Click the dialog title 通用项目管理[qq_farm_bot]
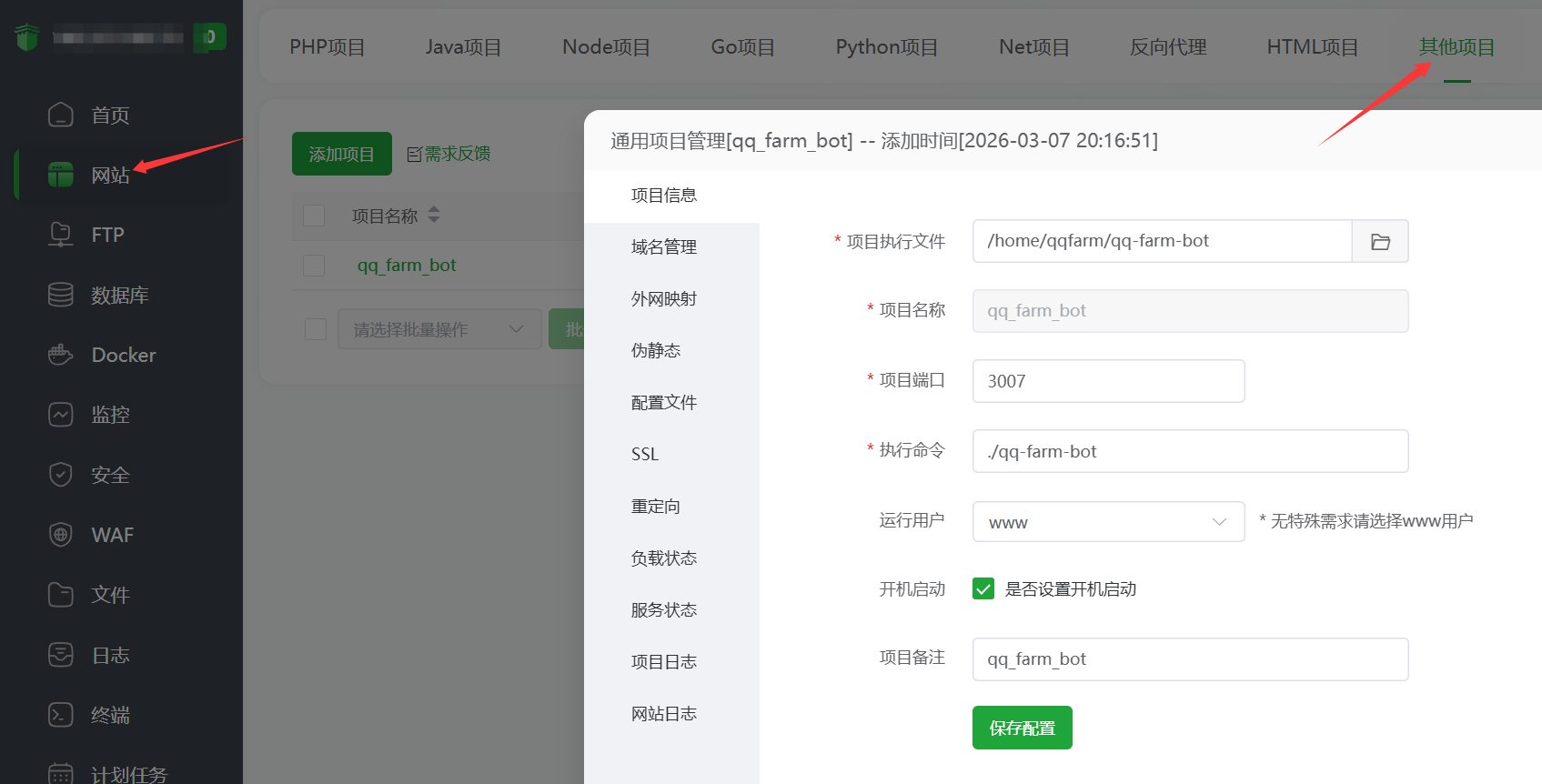Screen dimensions: 1542x784 point(731,141)
